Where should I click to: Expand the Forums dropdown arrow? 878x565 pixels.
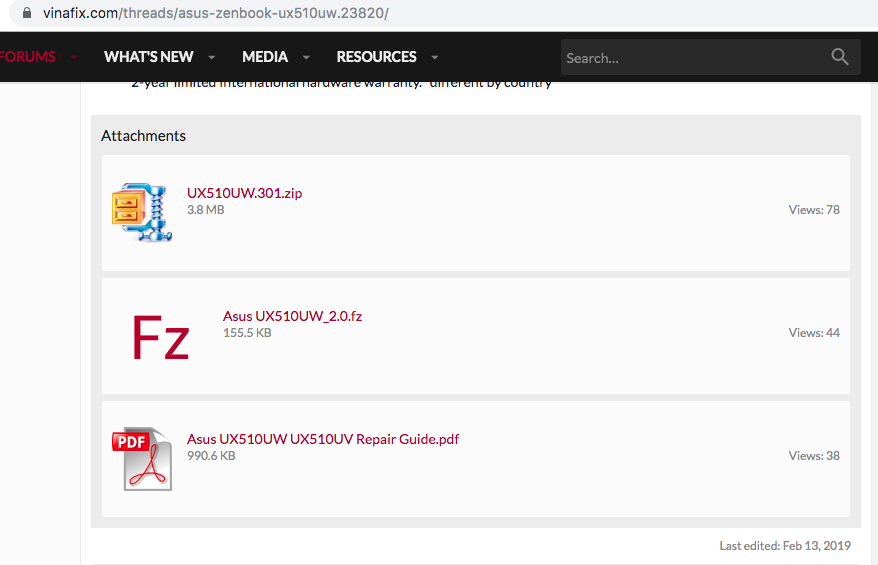click(x=73, y=57)
